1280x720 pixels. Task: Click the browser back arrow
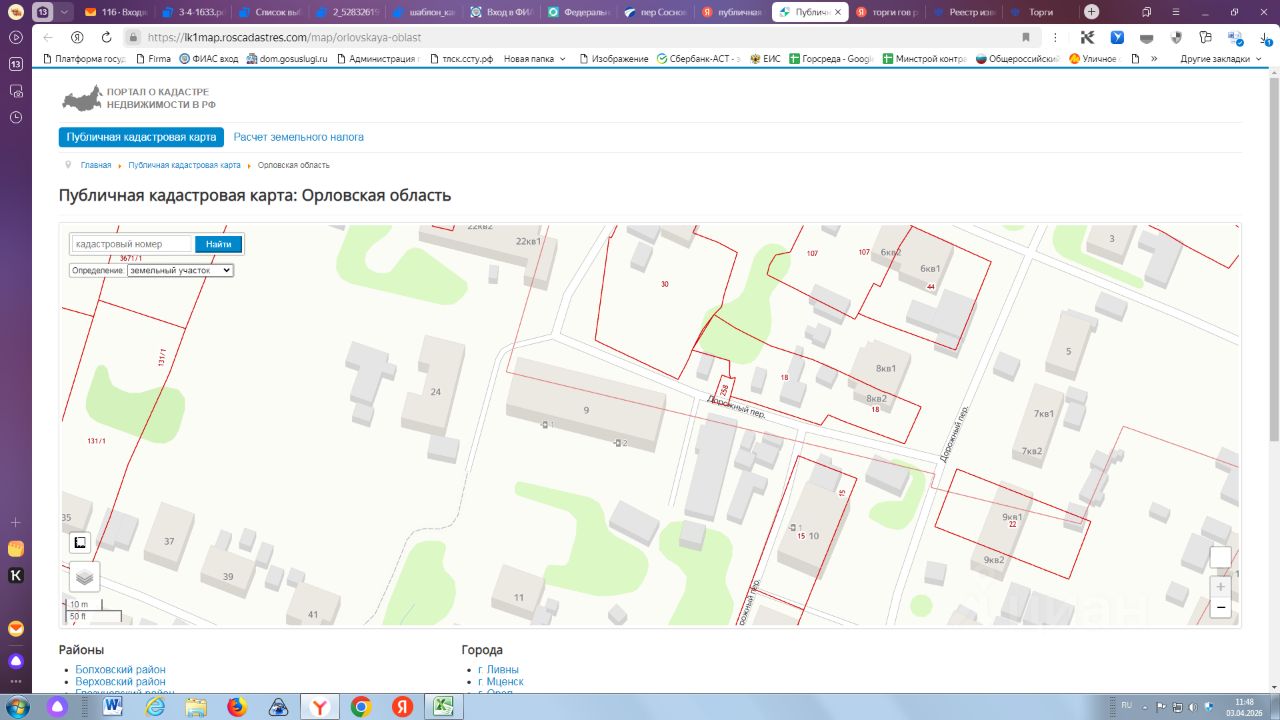pyautogui.click(x=48, y=37)
